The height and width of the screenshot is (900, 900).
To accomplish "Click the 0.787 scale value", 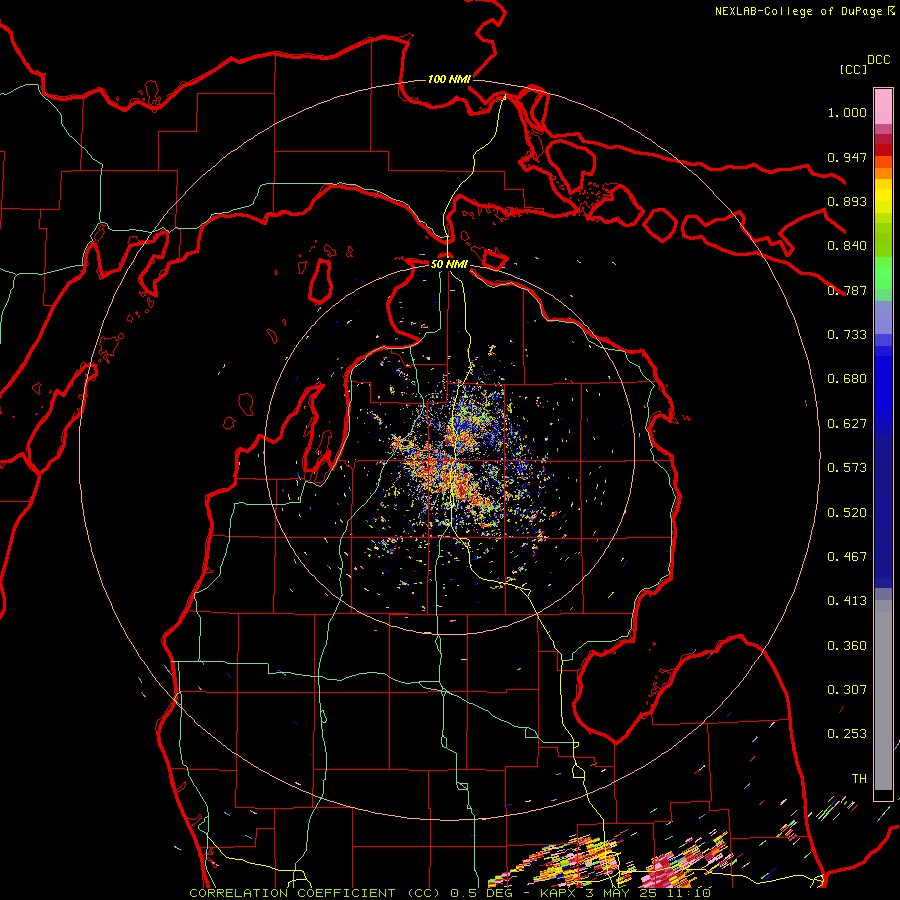I will pos(847,290).
